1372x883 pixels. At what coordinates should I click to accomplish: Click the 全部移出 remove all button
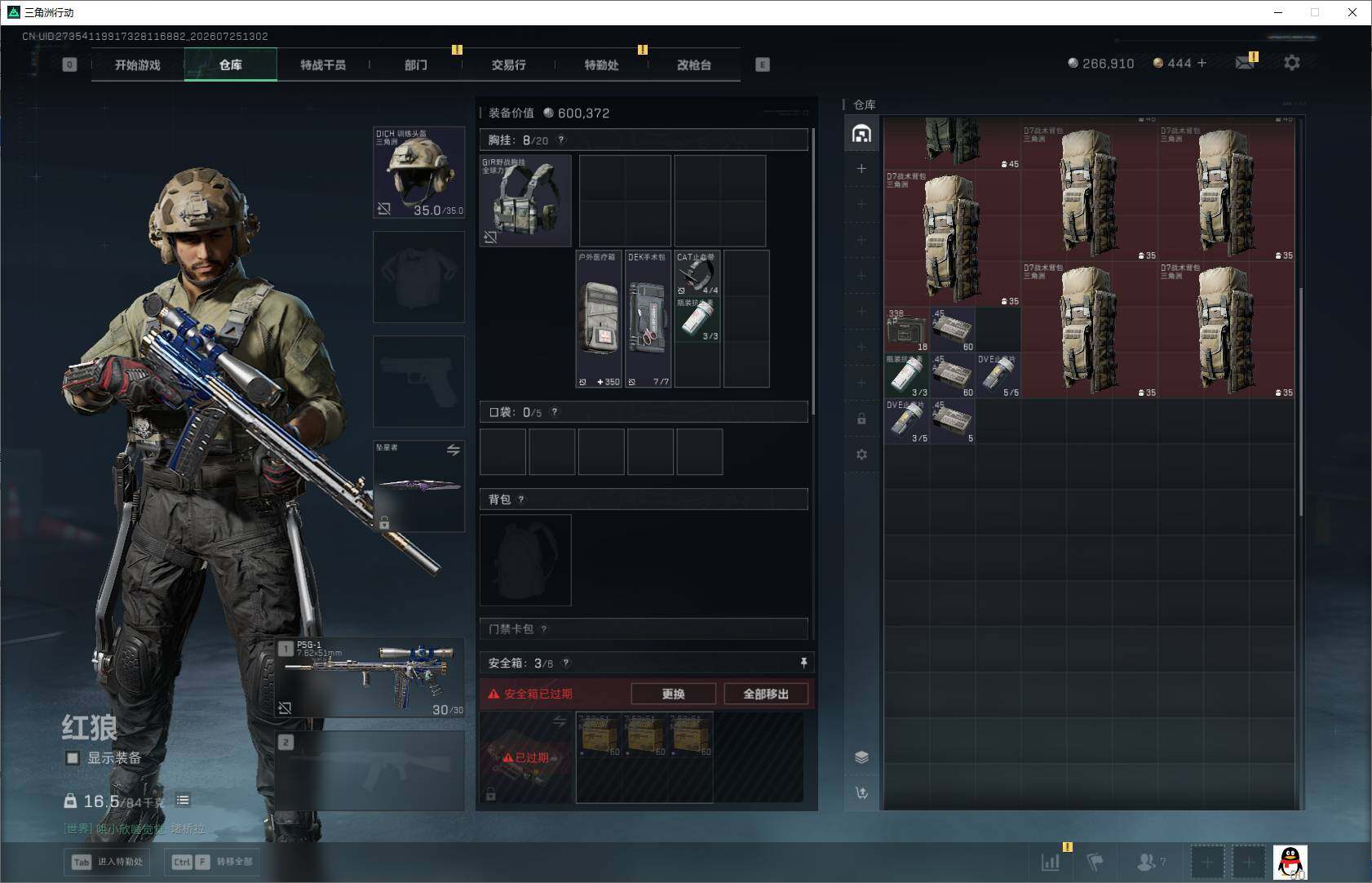(766, 694)
